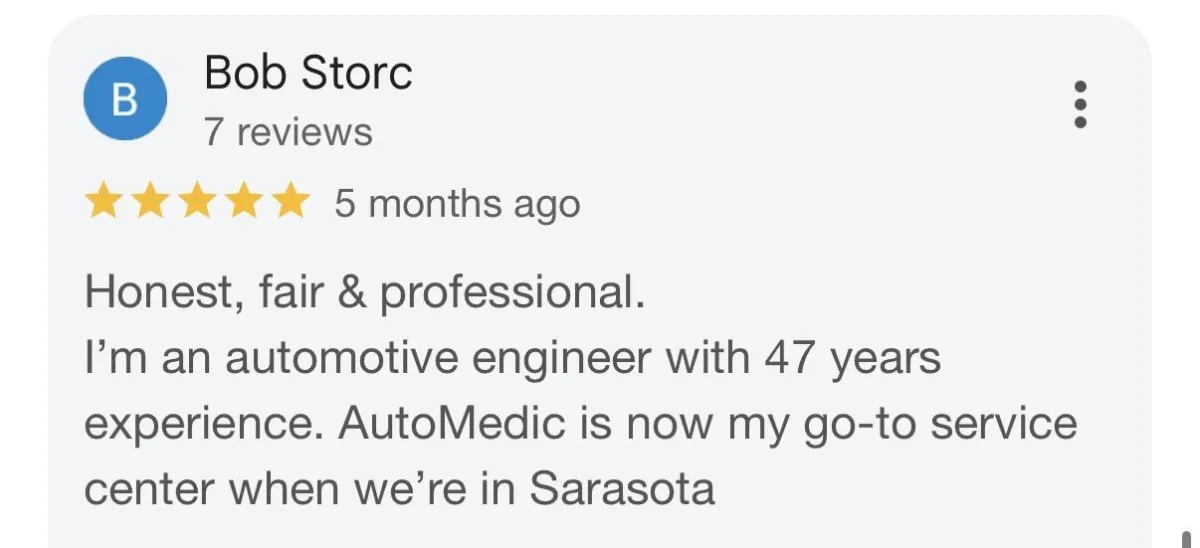Click the fifth and last gold star
1200x548 pixels.
click(292, 203)
